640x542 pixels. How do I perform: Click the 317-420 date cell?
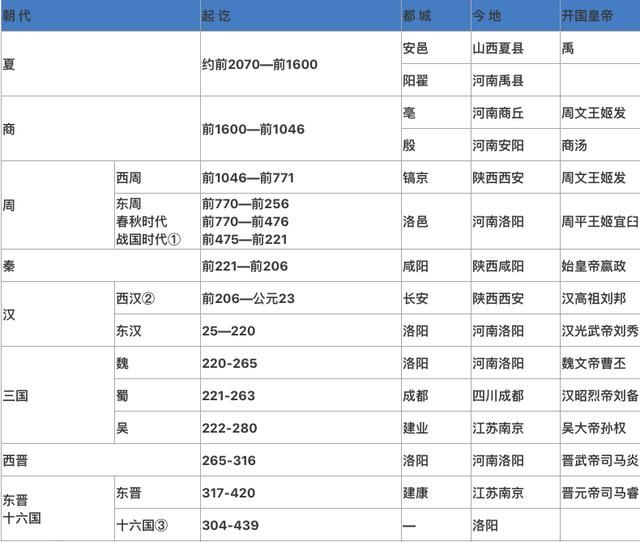[x=301, y=492]
